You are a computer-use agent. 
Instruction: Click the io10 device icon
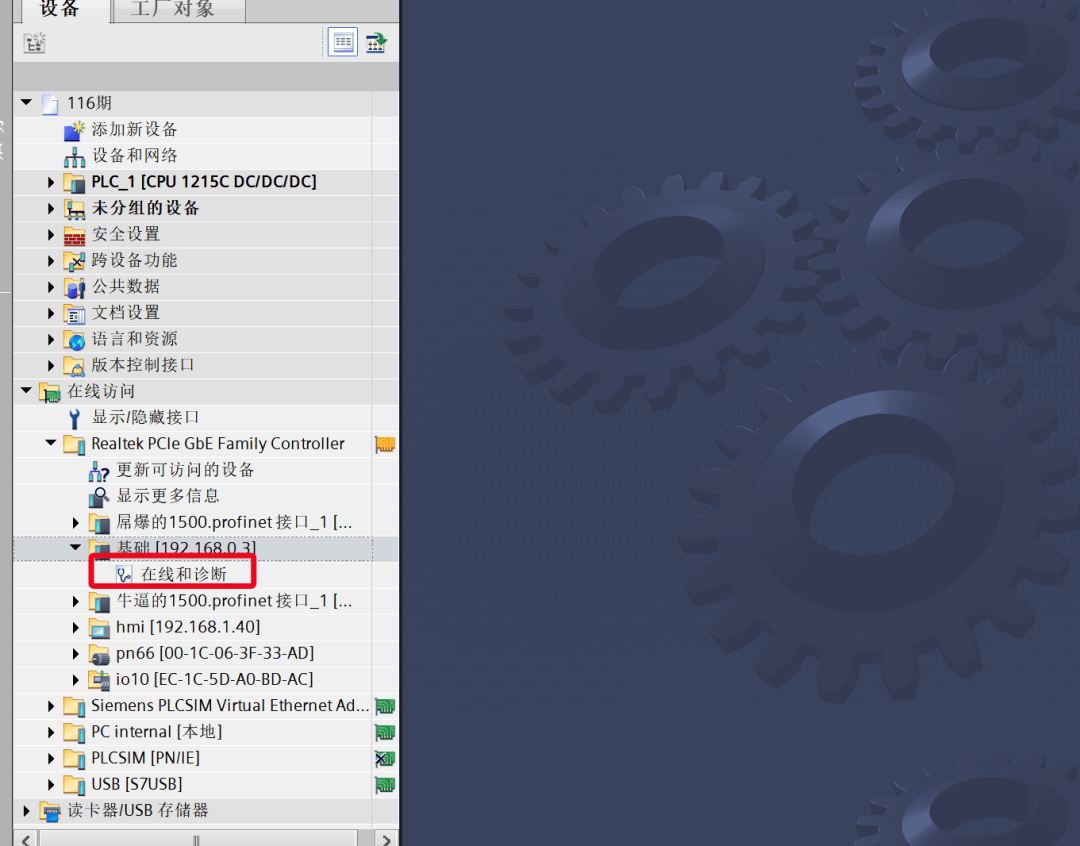tap(99, 680)
